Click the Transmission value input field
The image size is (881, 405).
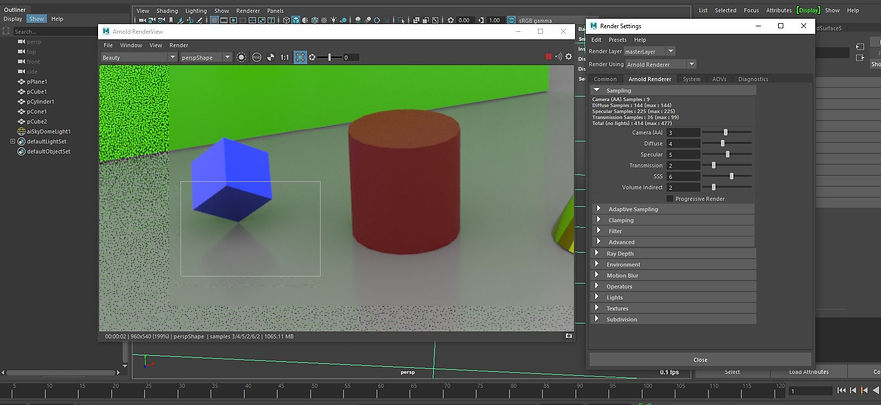(683, 166)
